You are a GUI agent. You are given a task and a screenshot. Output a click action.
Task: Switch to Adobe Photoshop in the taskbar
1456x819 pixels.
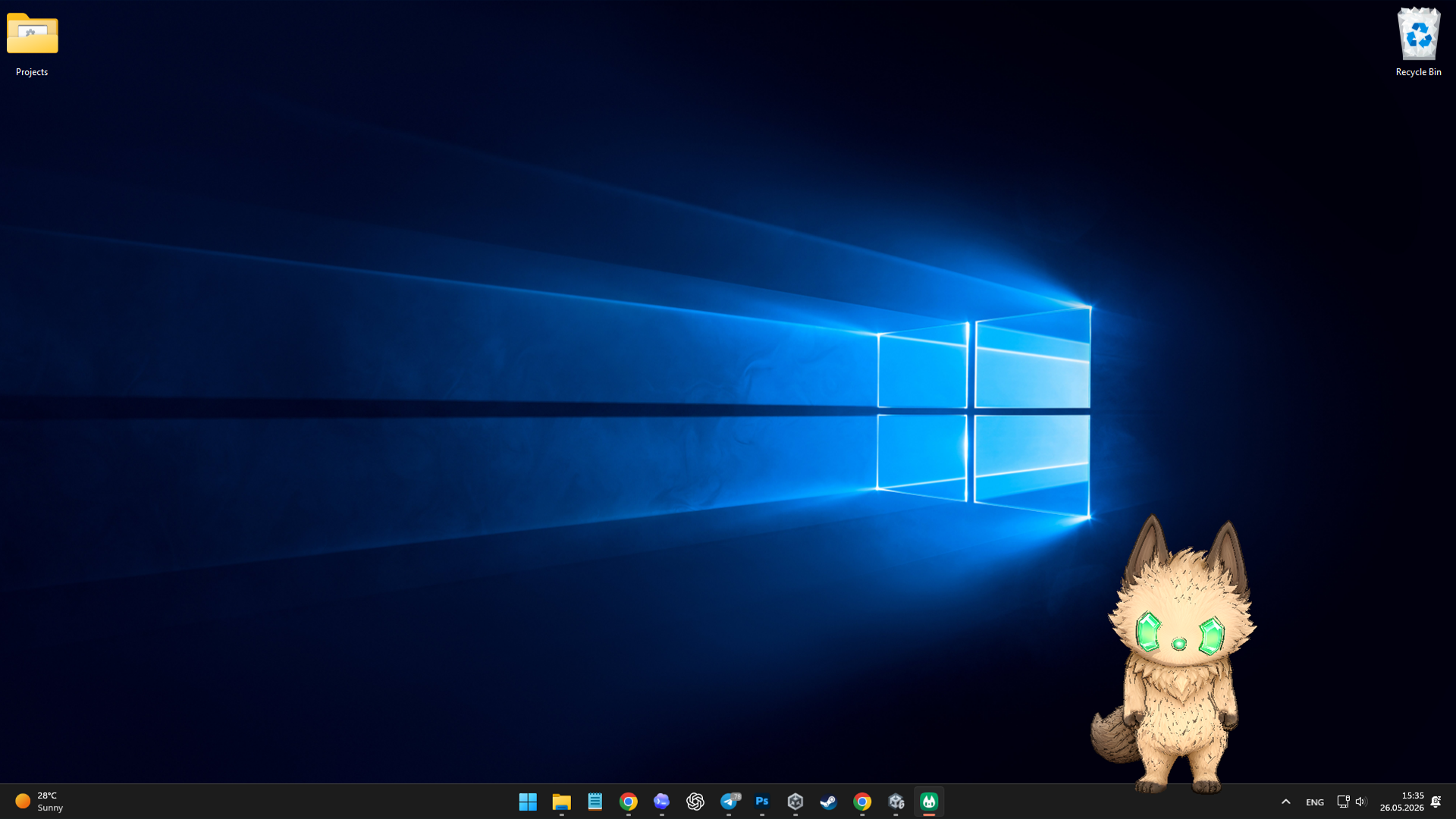click(762, 802)
